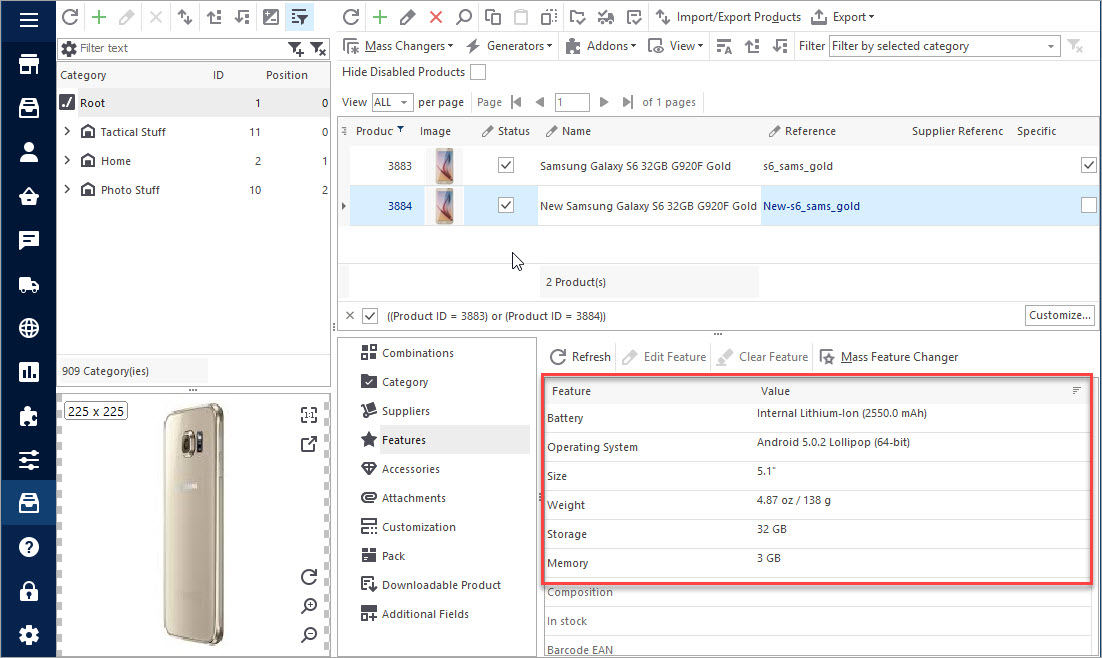This screenshot has height=658, width=1102.
Task: Open the shipping truck sidebar icon
Action: [29, 285]
